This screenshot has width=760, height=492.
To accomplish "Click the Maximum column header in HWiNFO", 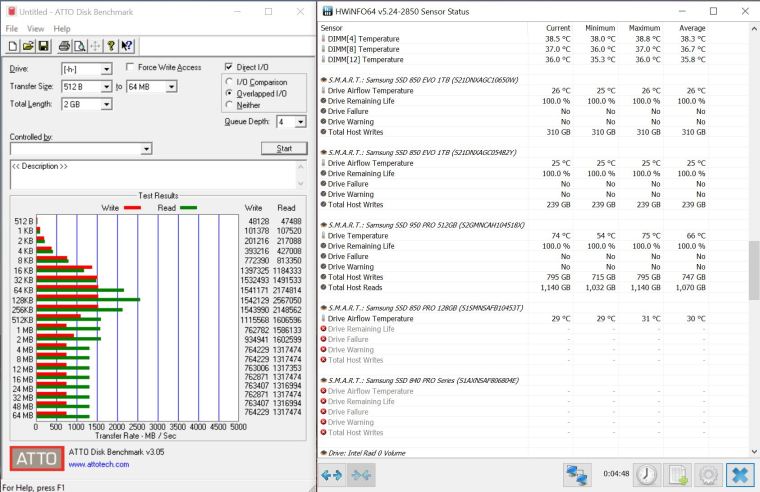I will (645, 28).
